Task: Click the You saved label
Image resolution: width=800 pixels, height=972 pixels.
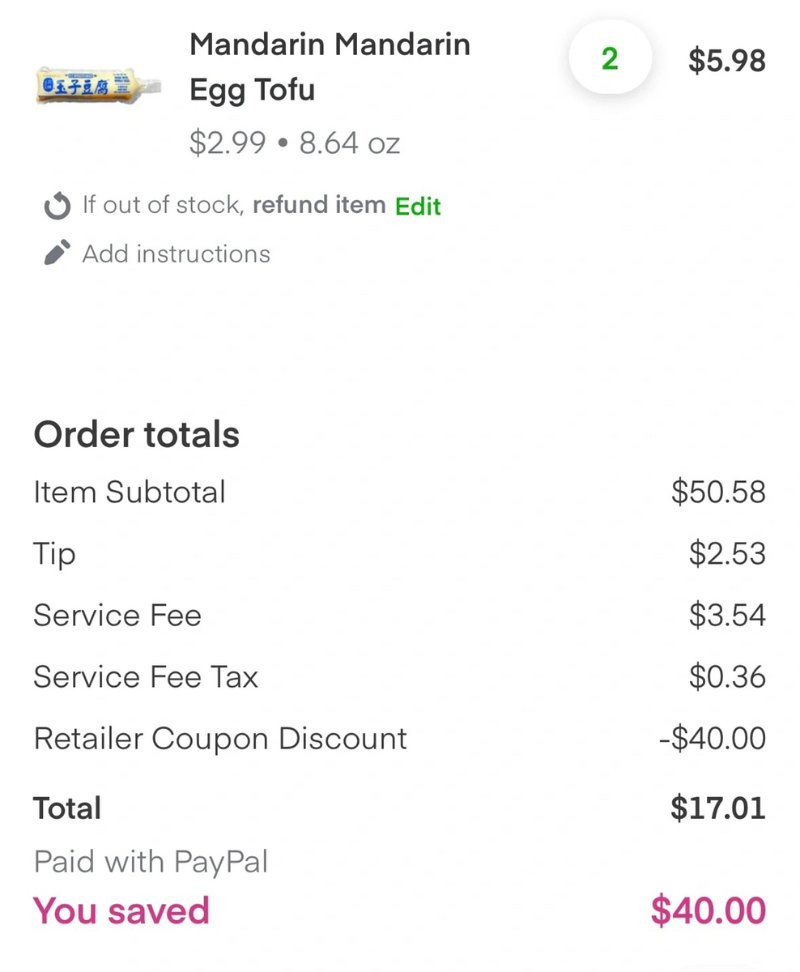Action: click(121, 911)
